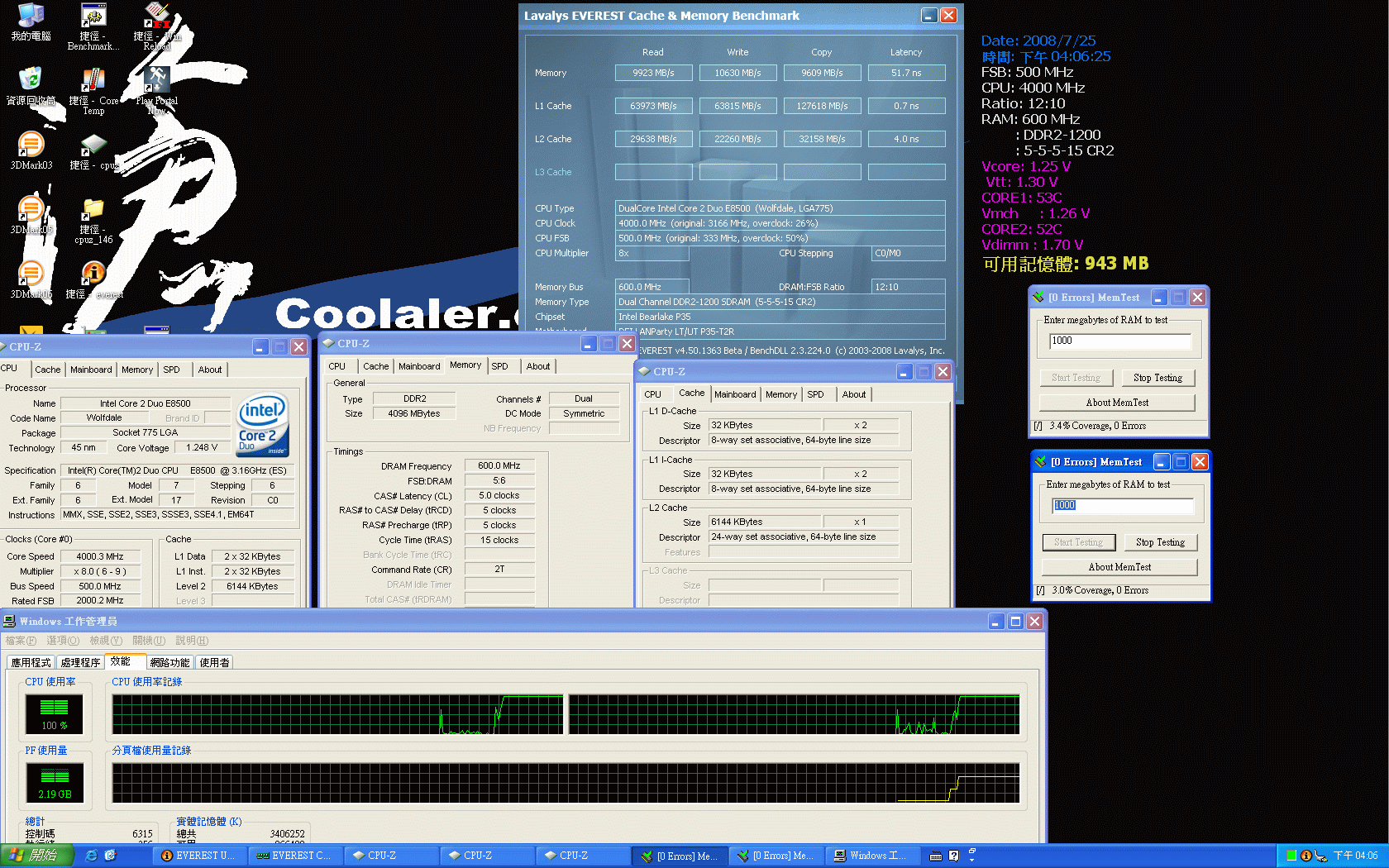This screenshot has height=868, width=1389.
Task: Open the cpuz_146 folder shortcut
Action: pyautogui.click(x=93, y=221)
